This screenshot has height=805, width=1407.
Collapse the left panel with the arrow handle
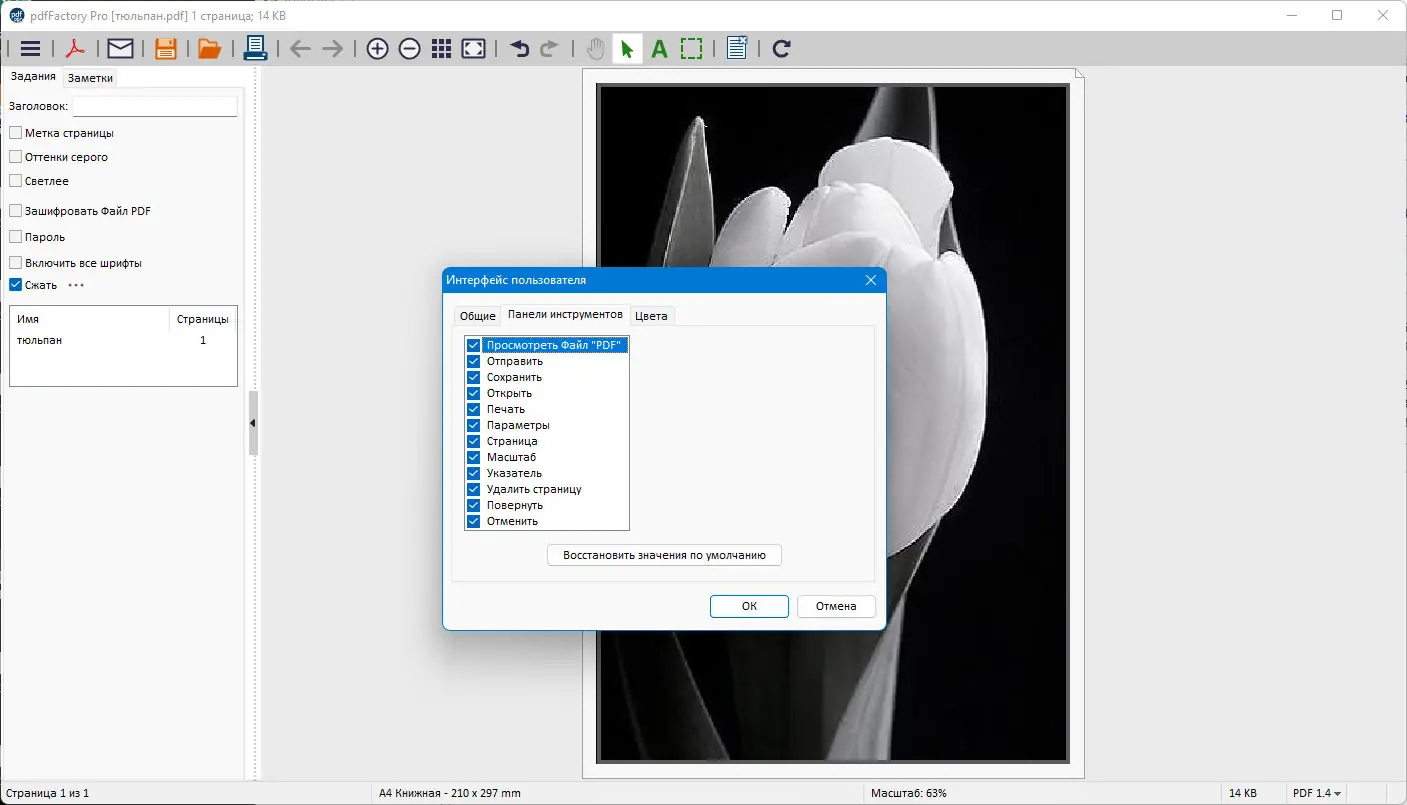pyautogui.click(x=253, y=423)
